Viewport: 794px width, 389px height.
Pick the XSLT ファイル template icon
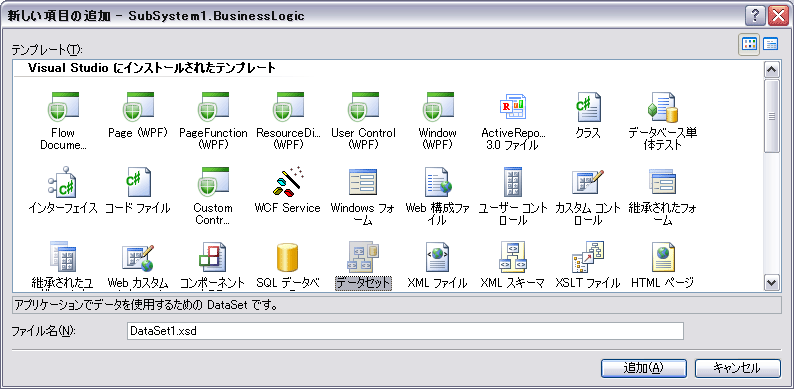[x=588, y=257]
